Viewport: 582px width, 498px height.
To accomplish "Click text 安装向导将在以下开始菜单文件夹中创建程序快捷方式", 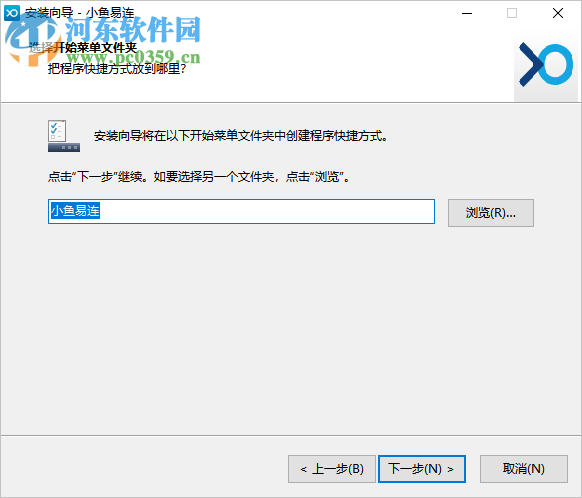I will [x=241, y=136].
